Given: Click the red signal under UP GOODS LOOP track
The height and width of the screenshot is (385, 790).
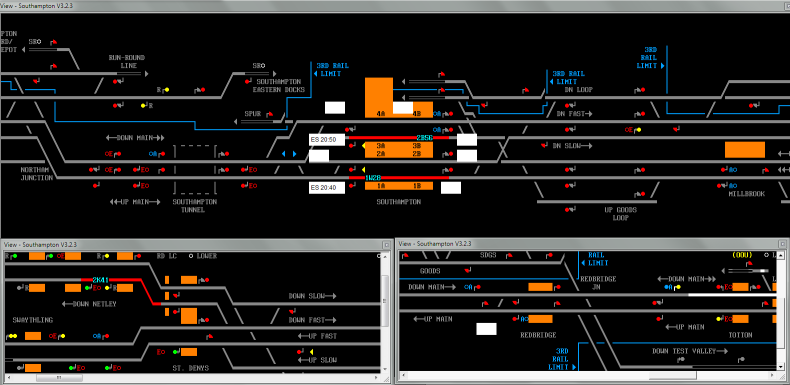Looking at the screenshot, I should [570, 210].
